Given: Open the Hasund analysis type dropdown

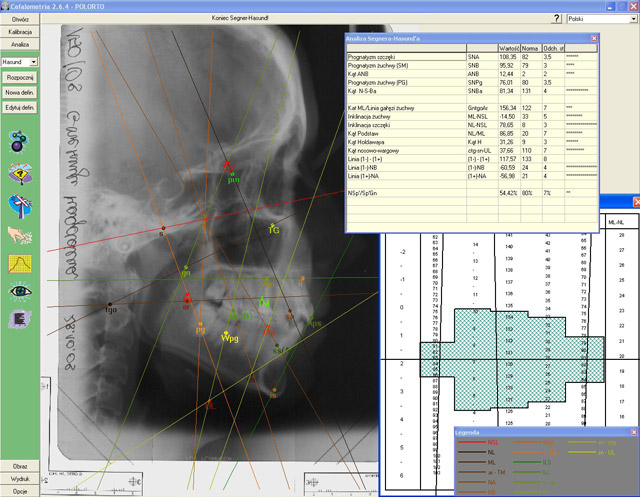Looking at the screenshot, I should (x=33, y=62).
